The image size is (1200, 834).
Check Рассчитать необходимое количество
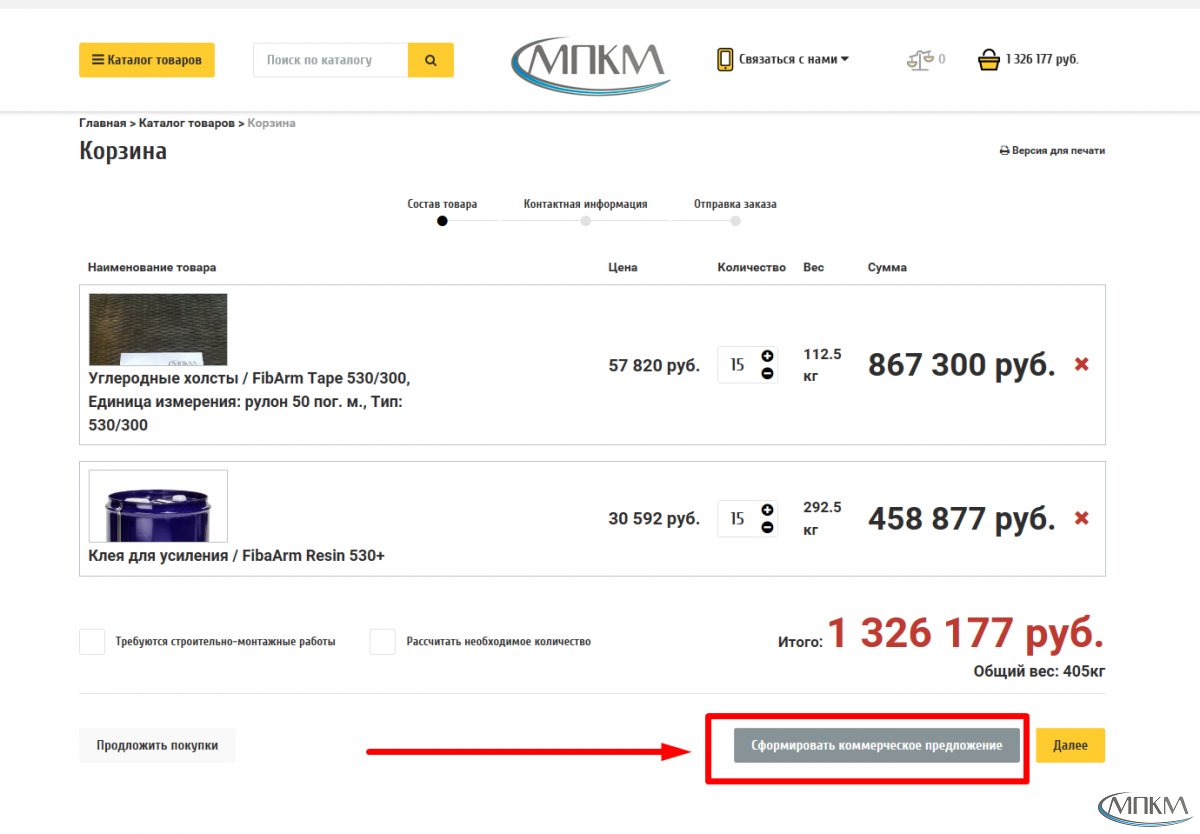coord(383,642)
